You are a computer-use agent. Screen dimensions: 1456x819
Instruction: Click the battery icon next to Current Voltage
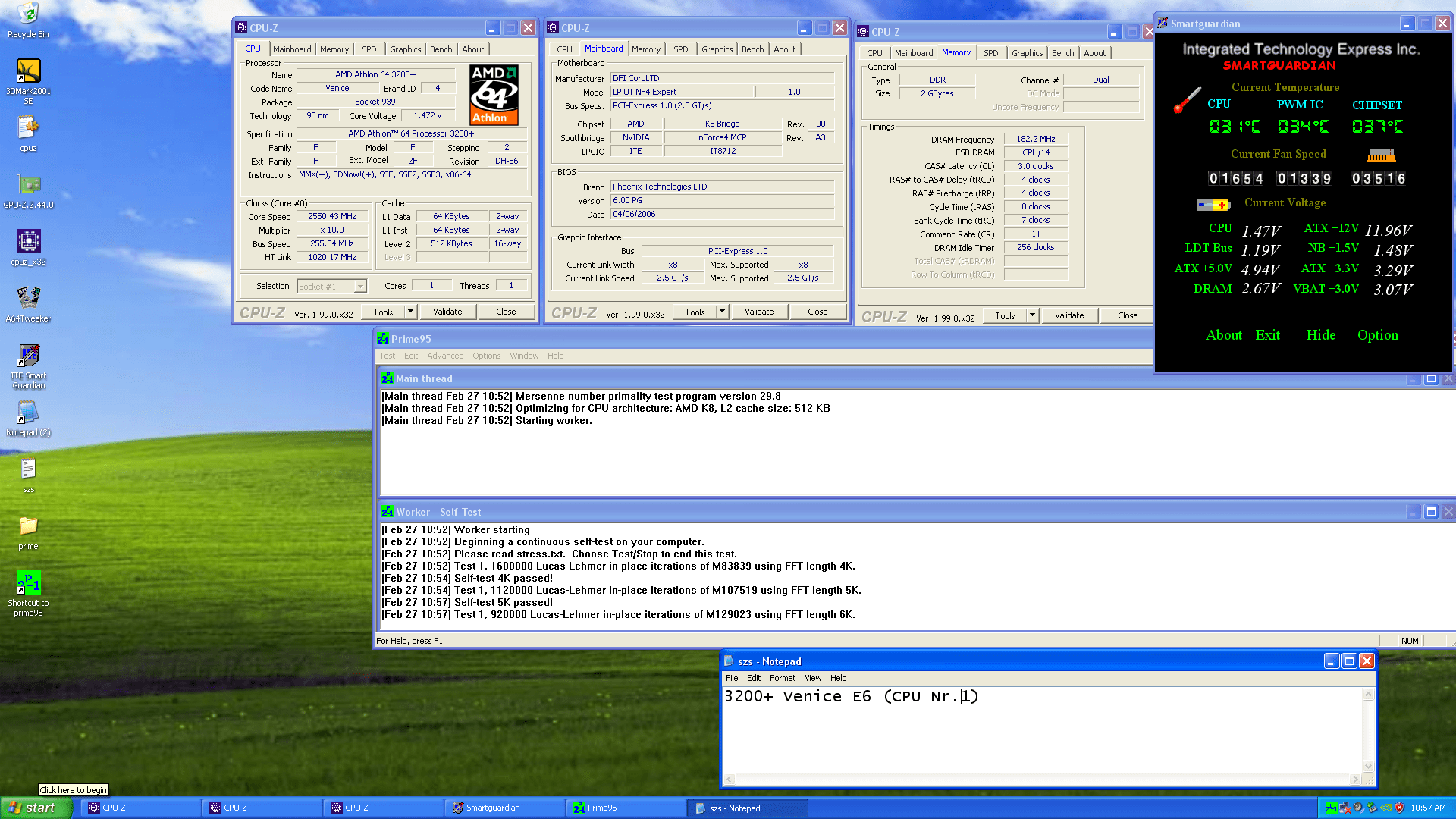click(1213, 205)
